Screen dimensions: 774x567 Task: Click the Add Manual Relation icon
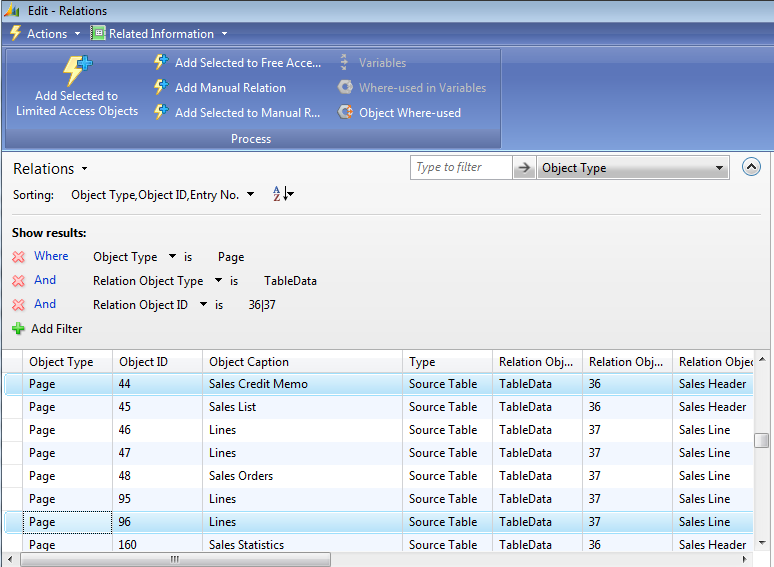(161, 88)
